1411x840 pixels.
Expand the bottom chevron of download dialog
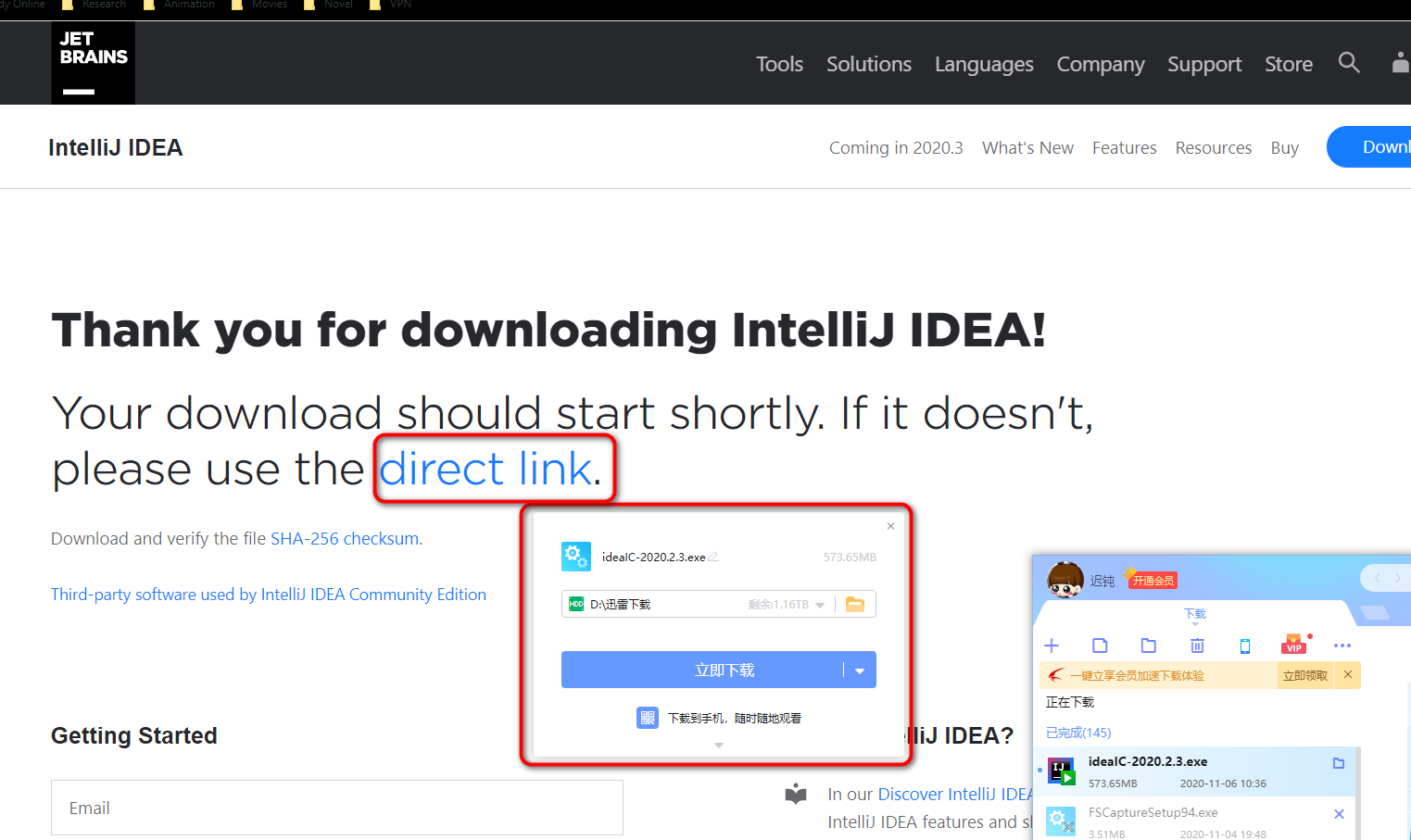click(719, 745)
